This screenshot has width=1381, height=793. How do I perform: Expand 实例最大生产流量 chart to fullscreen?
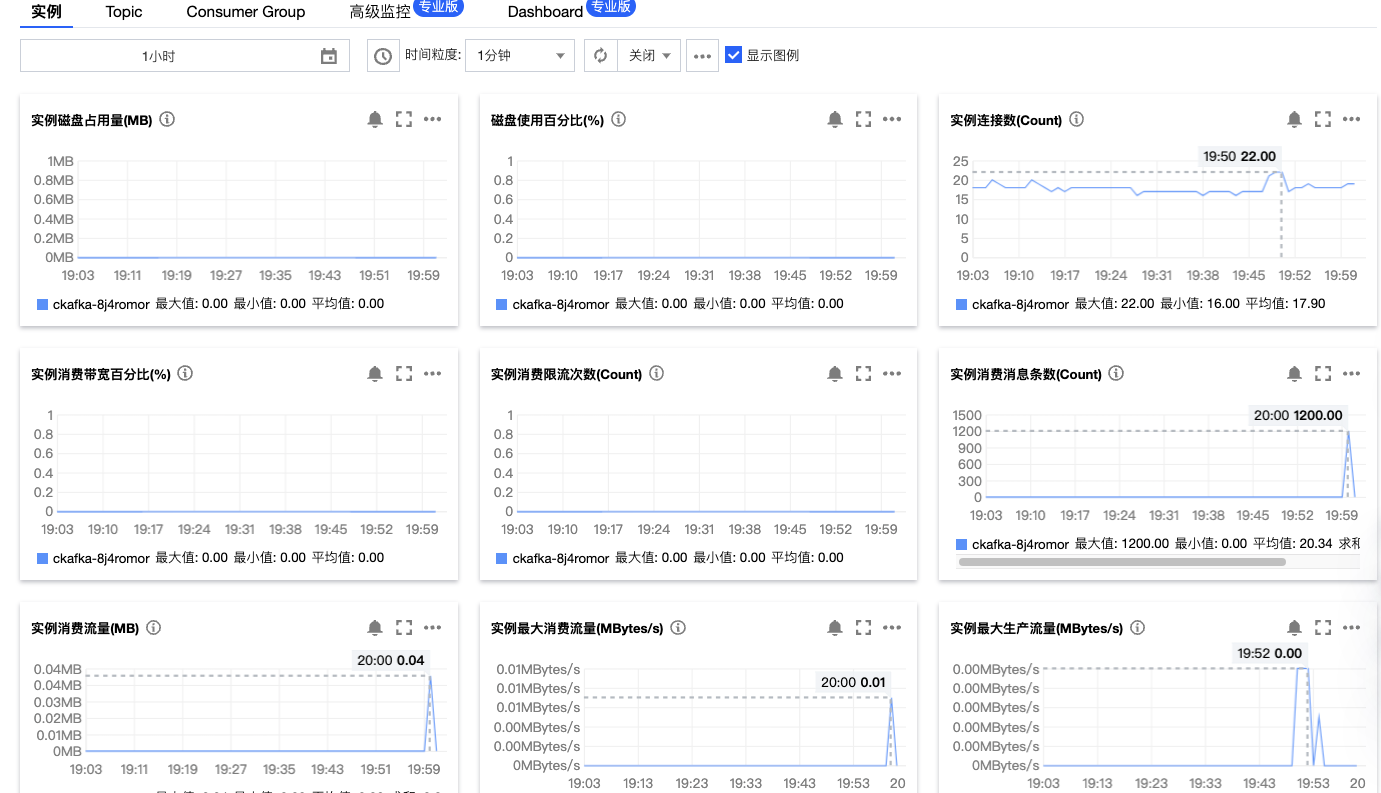click(x=1323, y=627)
